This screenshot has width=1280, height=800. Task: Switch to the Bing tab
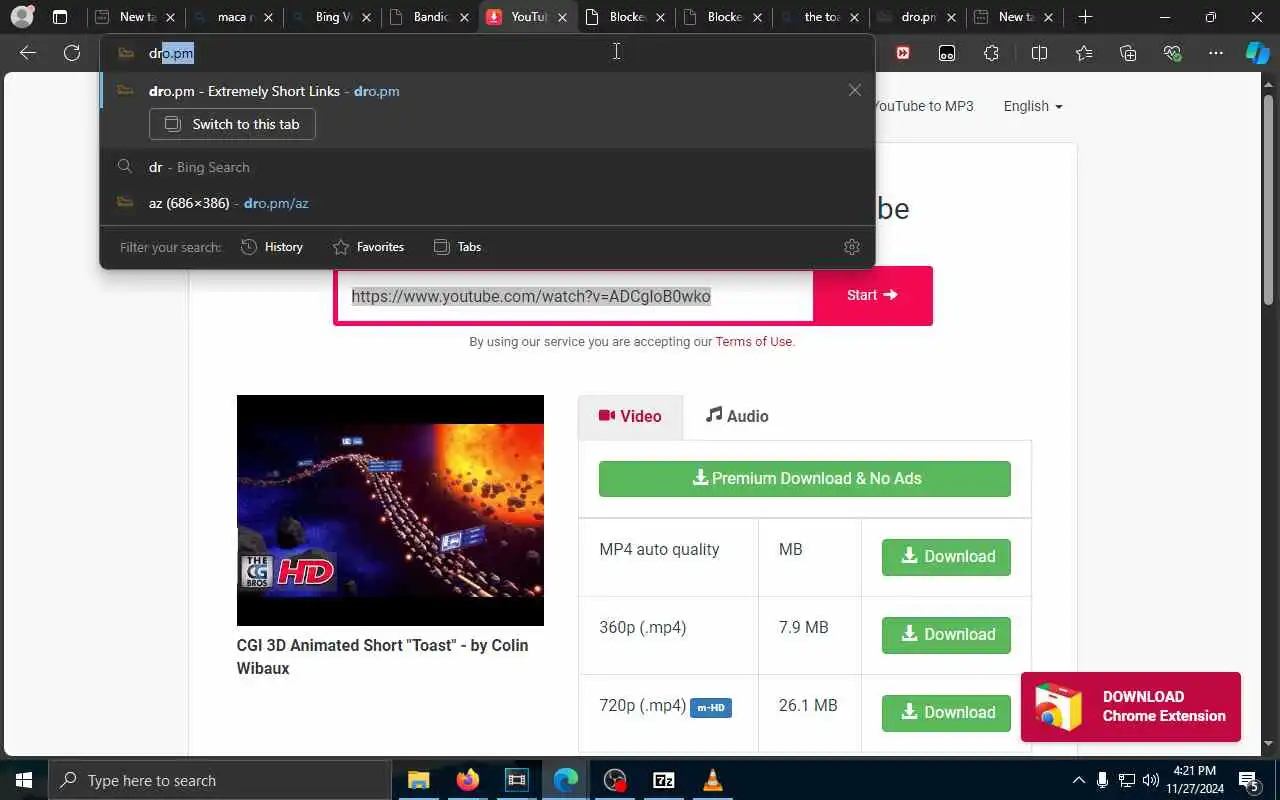click(x=330, y=17)
